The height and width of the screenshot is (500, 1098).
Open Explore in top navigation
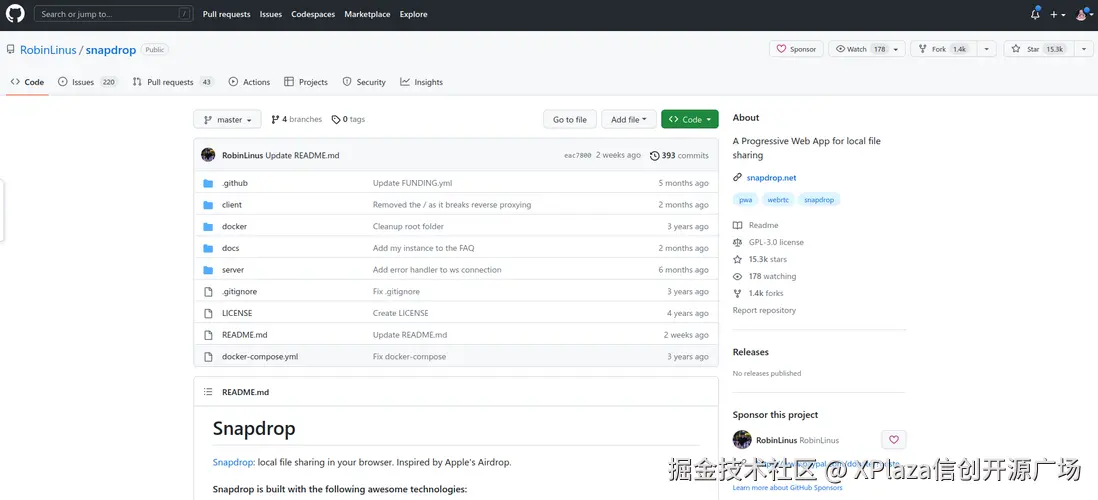[413, 14]
